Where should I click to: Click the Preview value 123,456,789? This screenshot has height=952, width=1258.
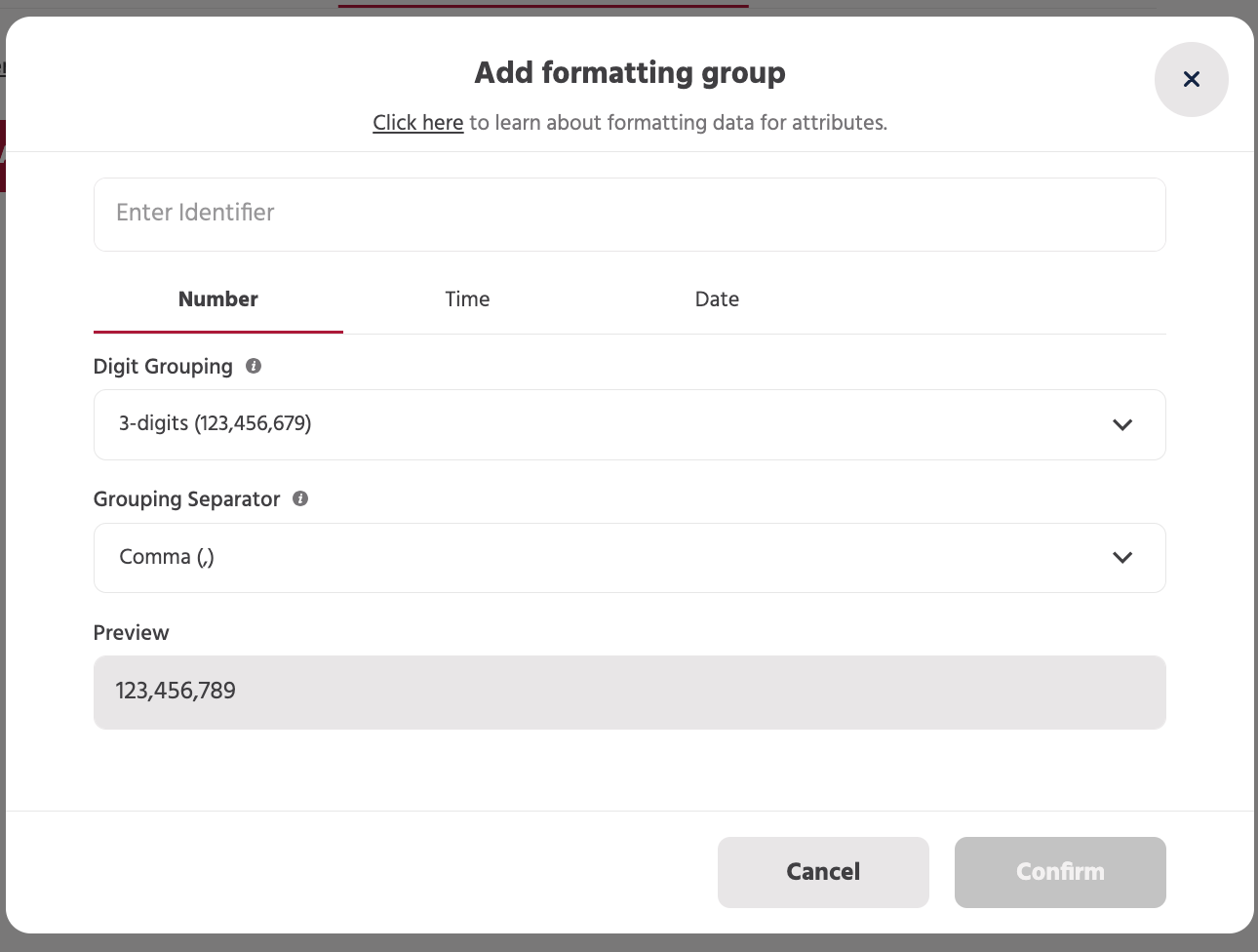(x=176, y=692)
